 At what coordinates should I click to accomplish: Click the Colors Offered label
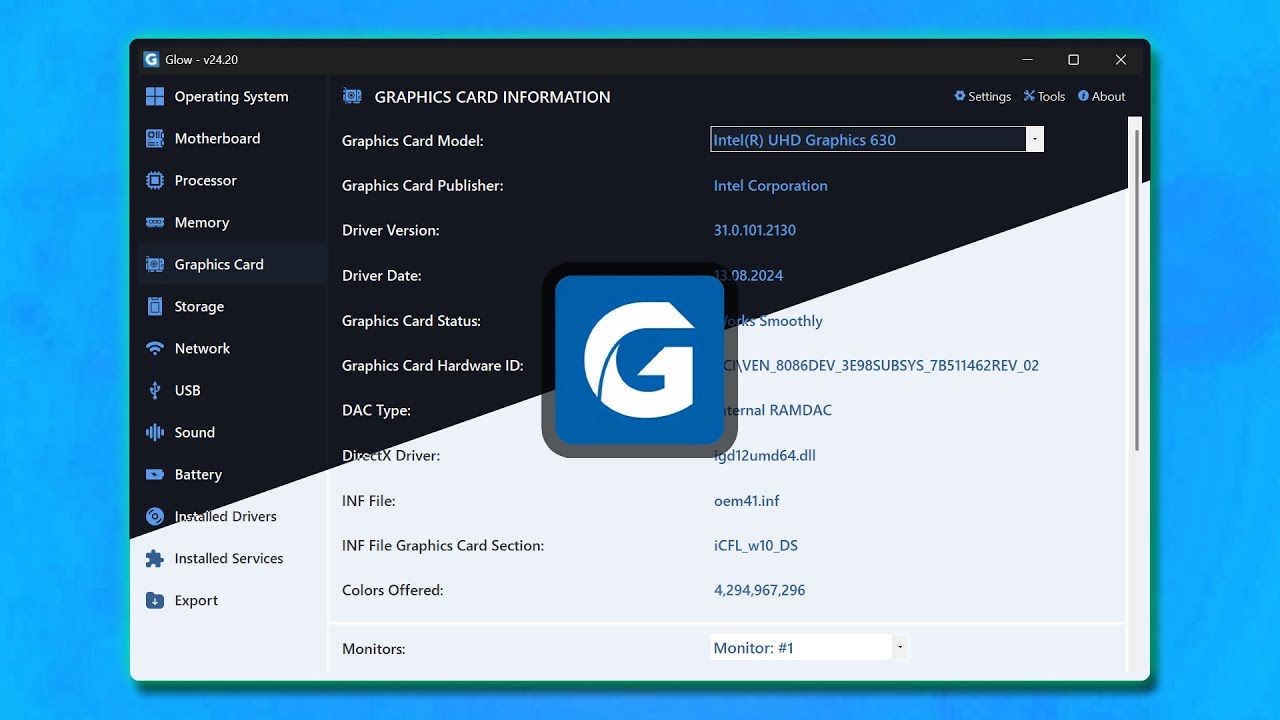coord(393,590)
